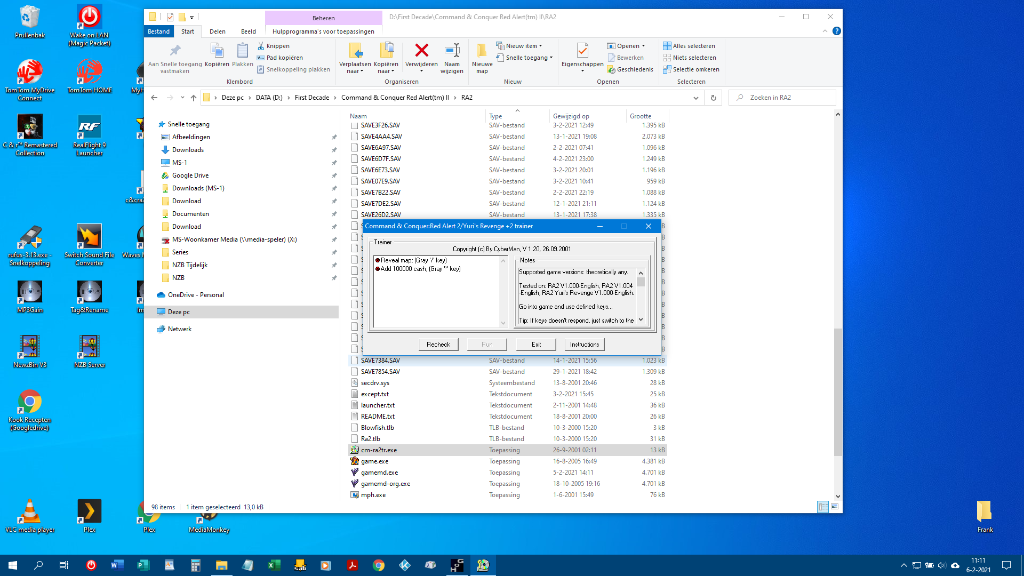Select gamemd.exe in the file list

pyautogui.click(x=379, y=473)
